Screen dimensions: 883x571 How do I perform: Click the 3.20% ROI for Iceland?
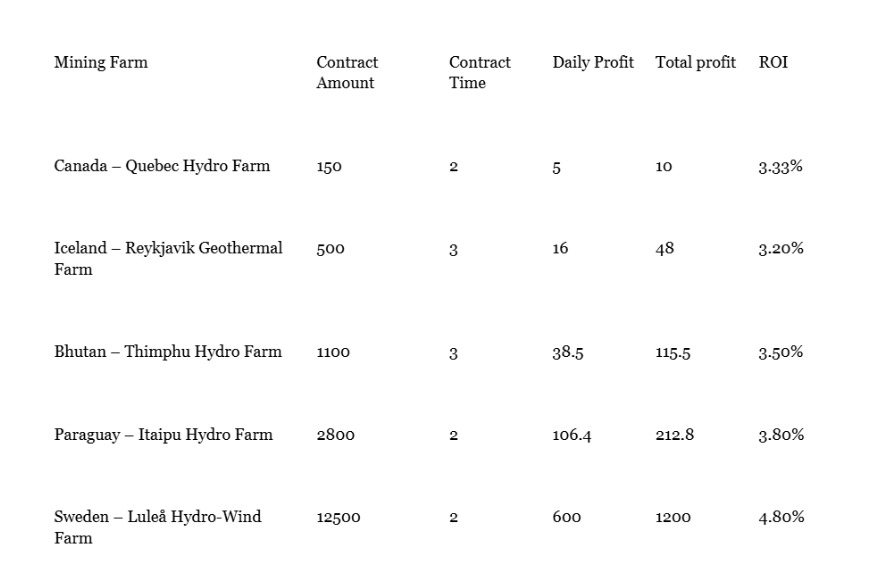780,249
